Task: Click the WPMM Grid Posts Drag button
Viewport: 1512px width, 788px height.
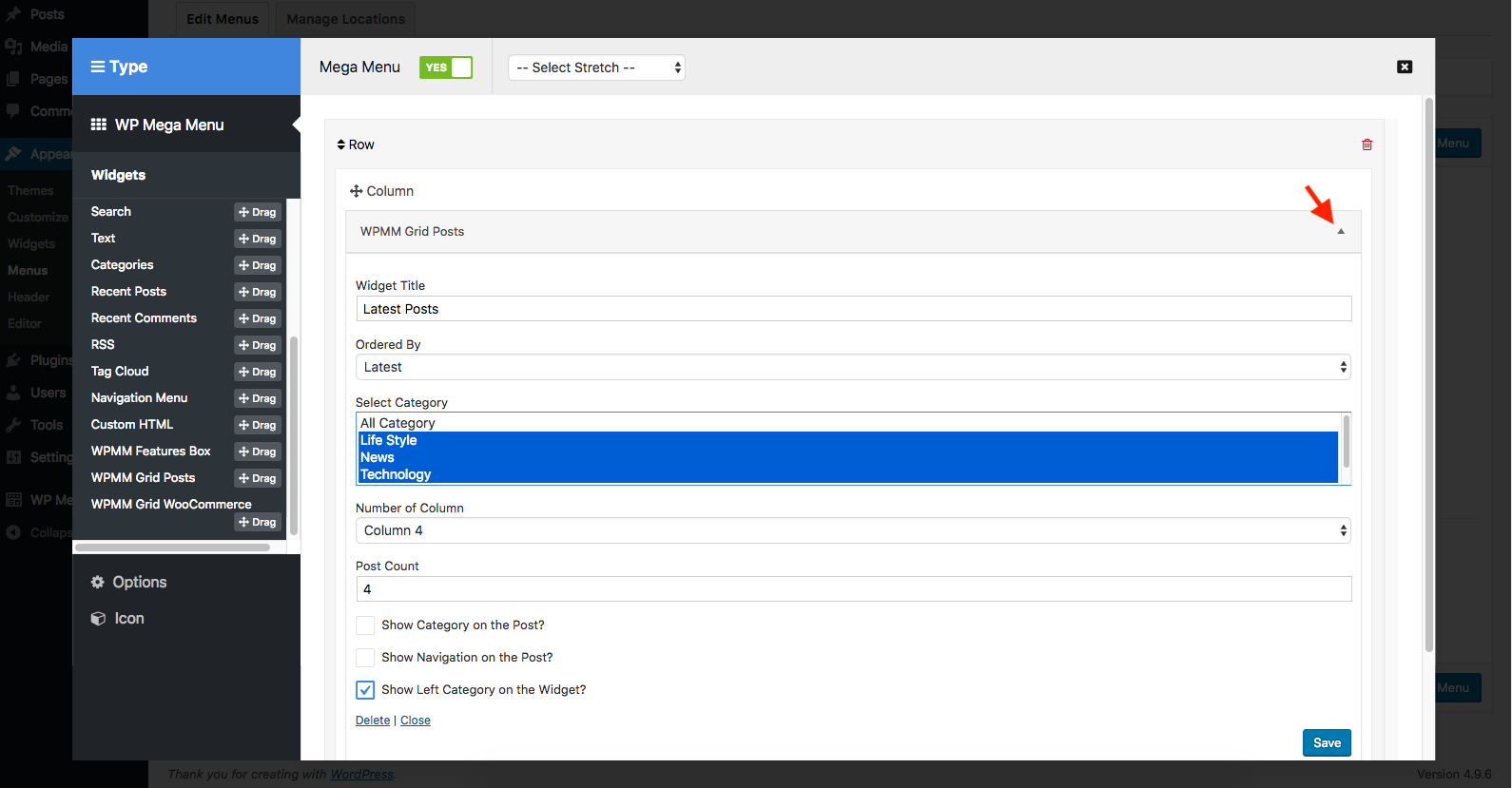Action: [x=258, y=478]
